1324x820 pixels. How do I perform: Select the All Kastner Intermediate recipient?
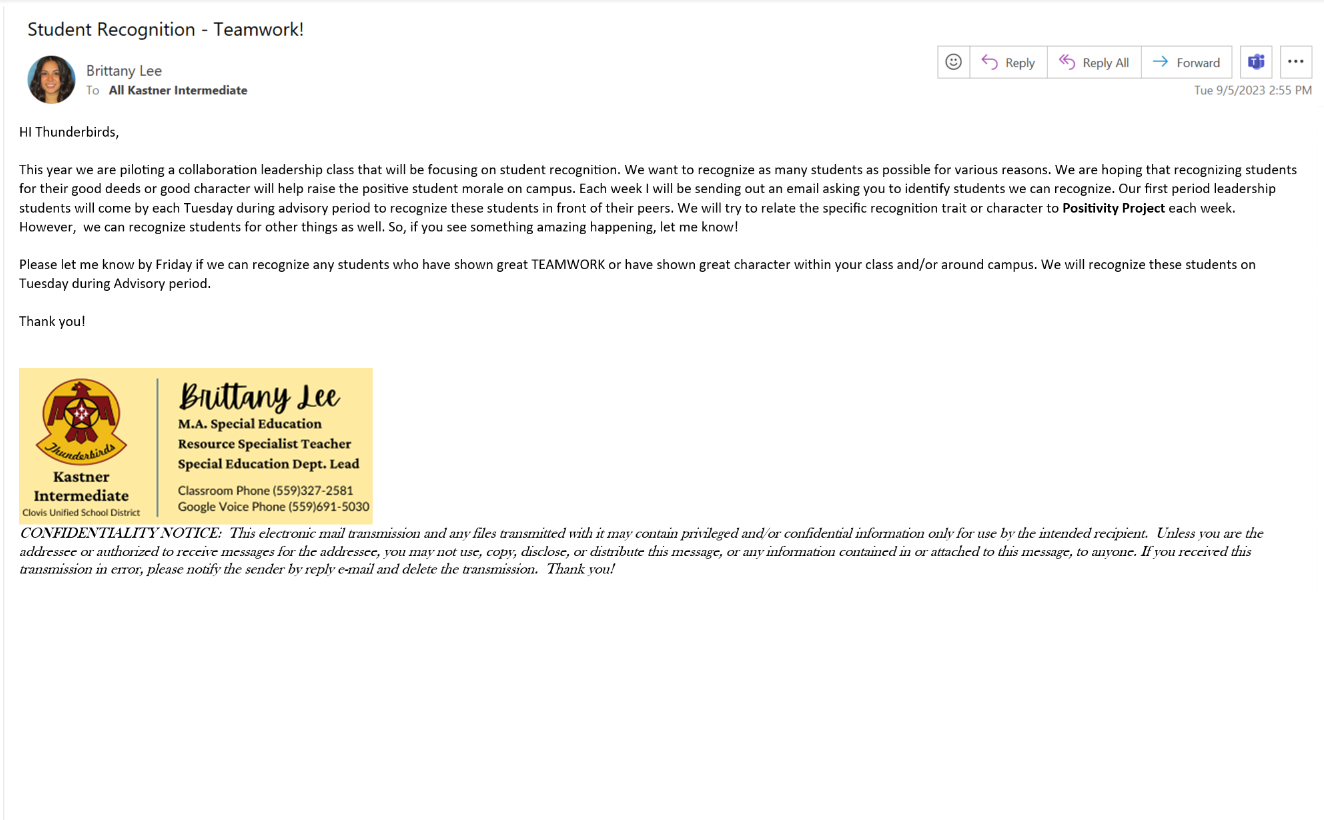(178, 90)
